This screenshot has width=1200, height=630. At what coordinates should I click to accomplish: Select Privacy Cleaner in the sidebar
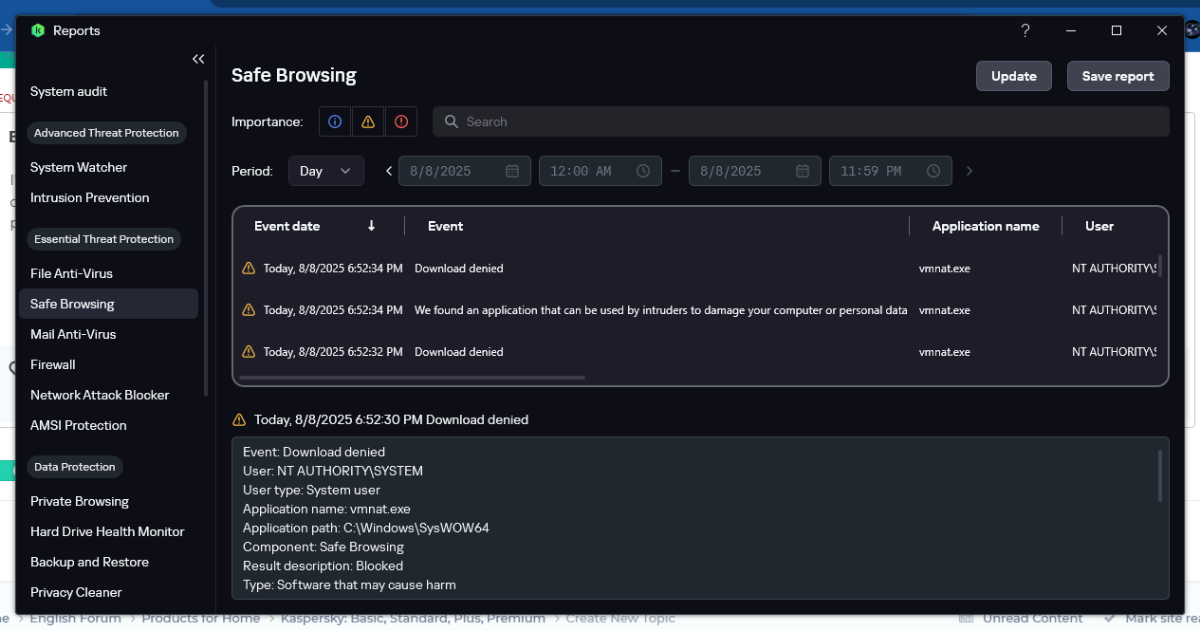tap(76, 593)
